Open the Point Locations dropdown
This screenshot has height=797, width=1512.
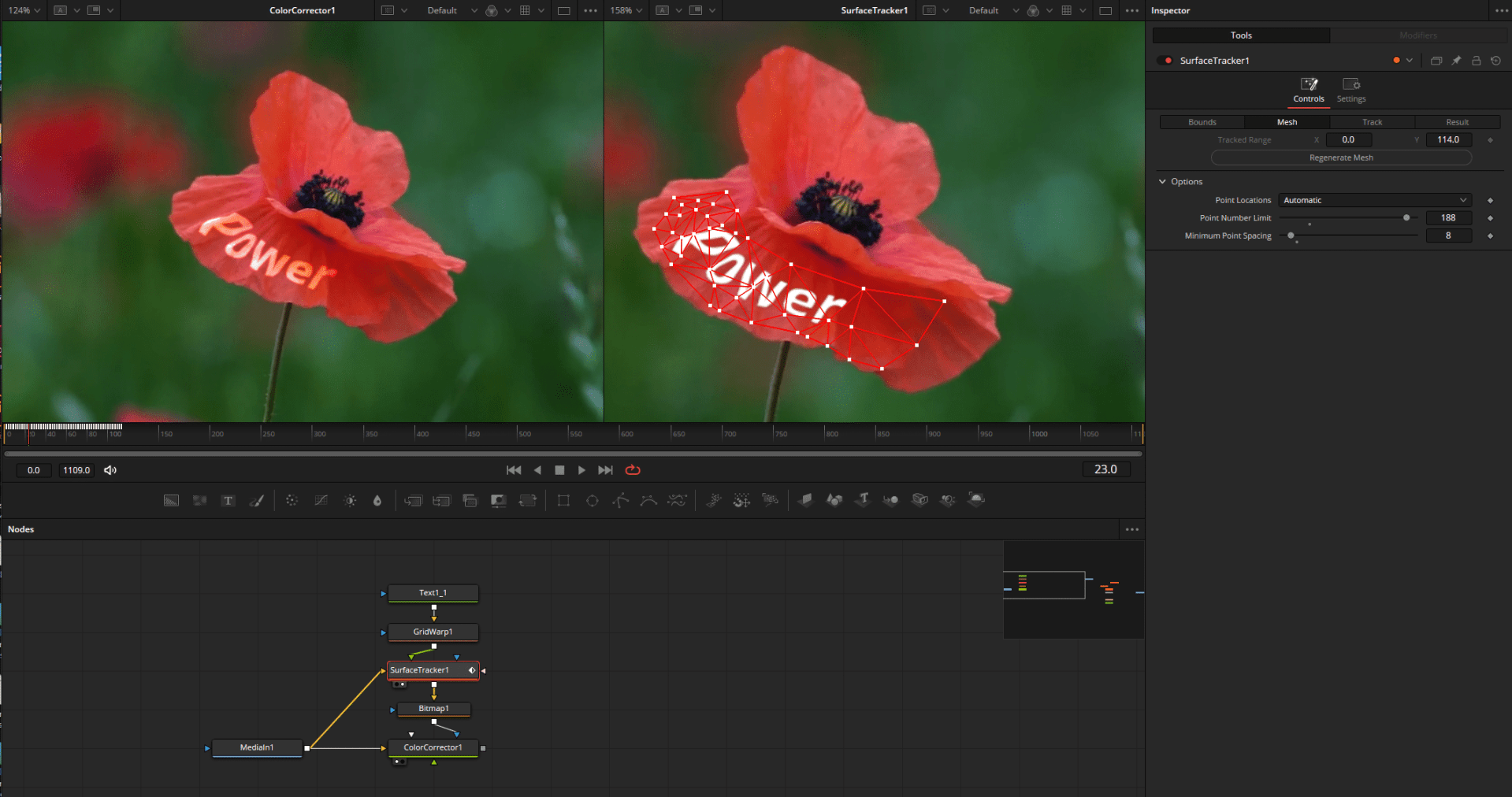tap(1374, 199)
